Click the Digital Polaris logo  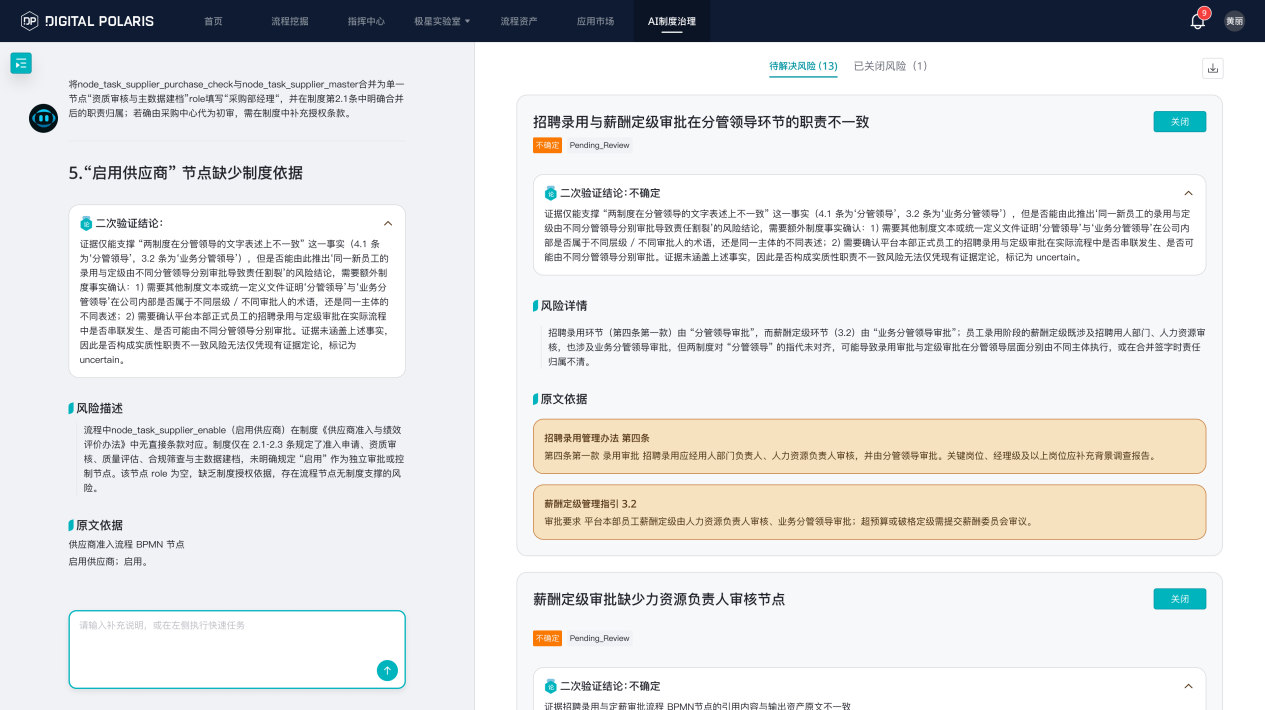pos(88,21)
